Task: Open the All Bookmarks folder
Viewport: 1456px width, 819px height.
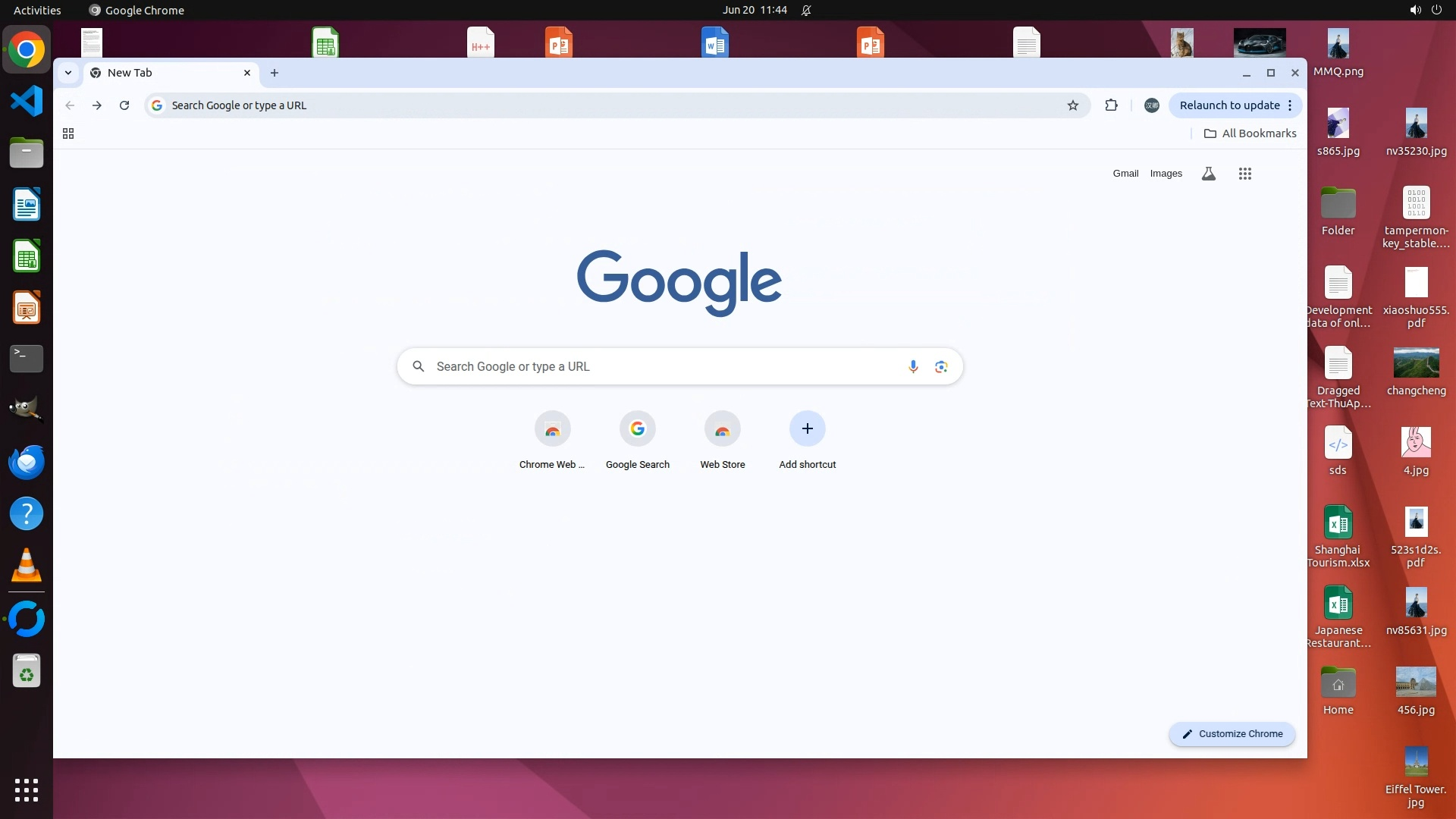Action: 1250,133
